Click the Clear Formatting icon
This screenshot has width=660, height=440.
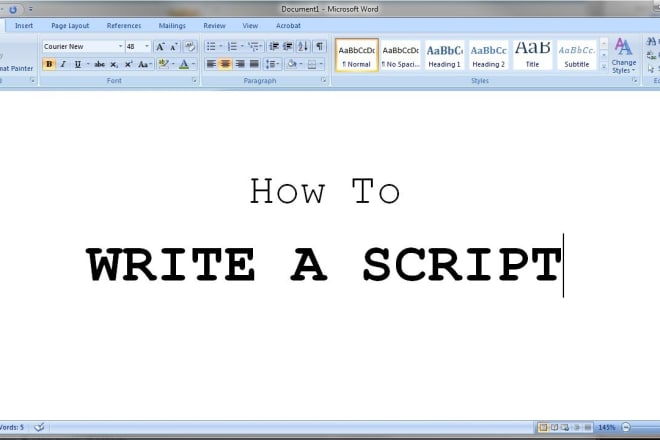pyautogui.click(x=189, y=46)
